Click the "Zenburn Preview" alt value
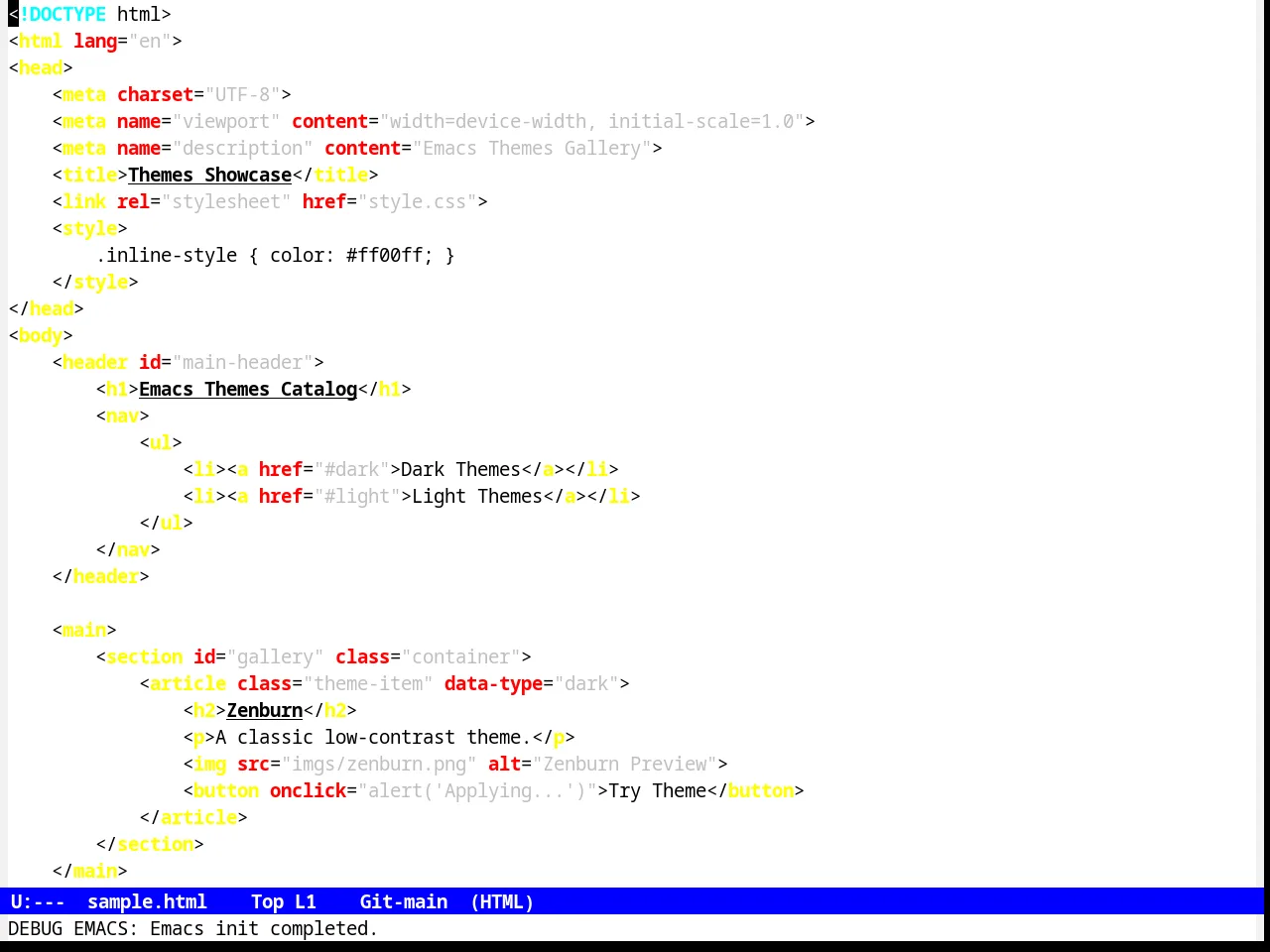 click(x=625, y=764)
